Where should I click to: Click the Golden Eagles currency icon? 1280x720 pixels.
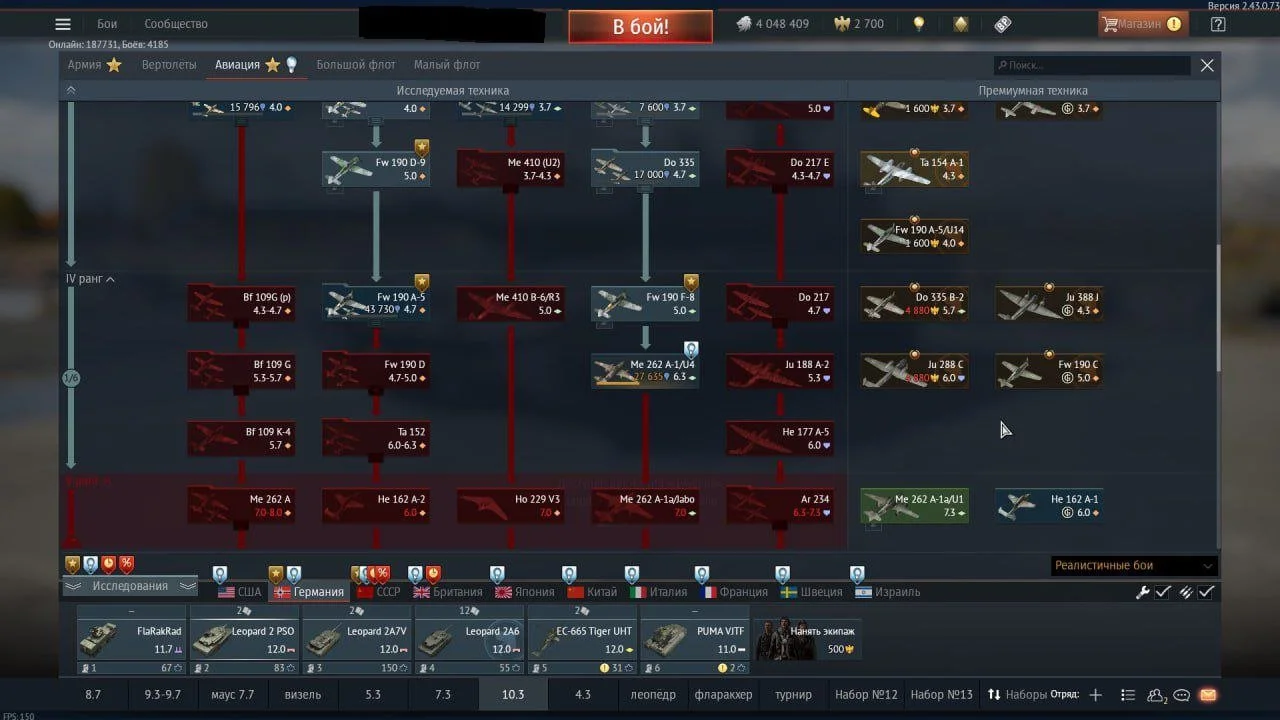[x=840, y=24]
